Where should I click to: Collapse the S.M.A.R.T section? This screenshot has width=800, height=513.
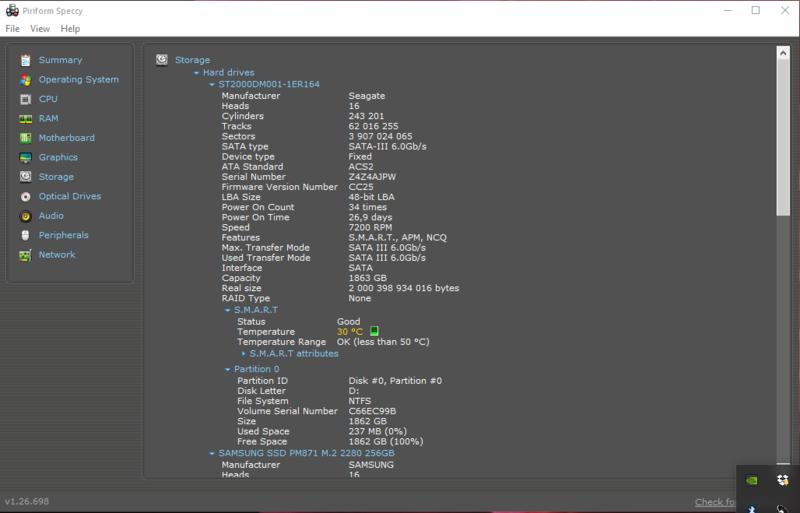(228, 310)
